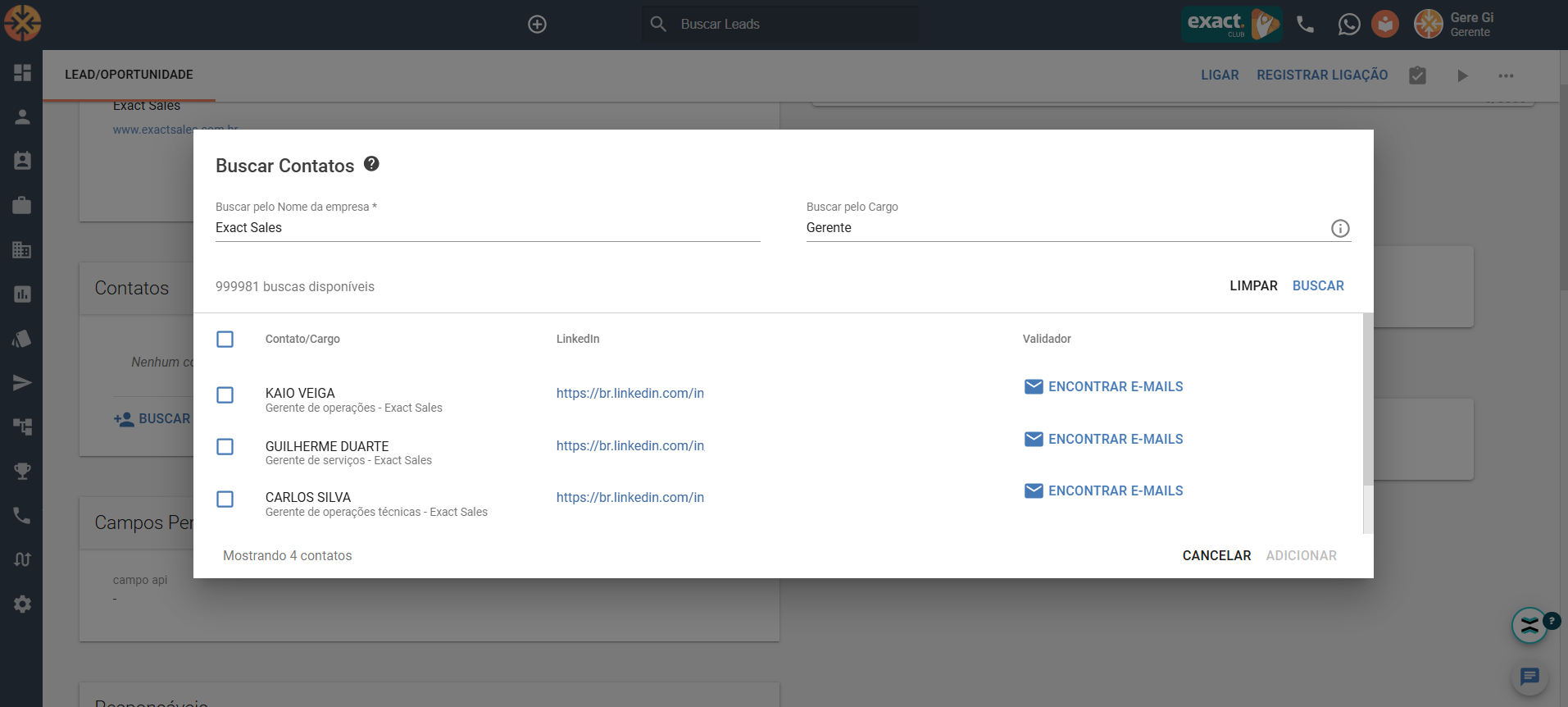The height and width of the screenshot is (707, 1568).
Task: Click the company name field containing Exact Sales
Action: pos(488,227)
